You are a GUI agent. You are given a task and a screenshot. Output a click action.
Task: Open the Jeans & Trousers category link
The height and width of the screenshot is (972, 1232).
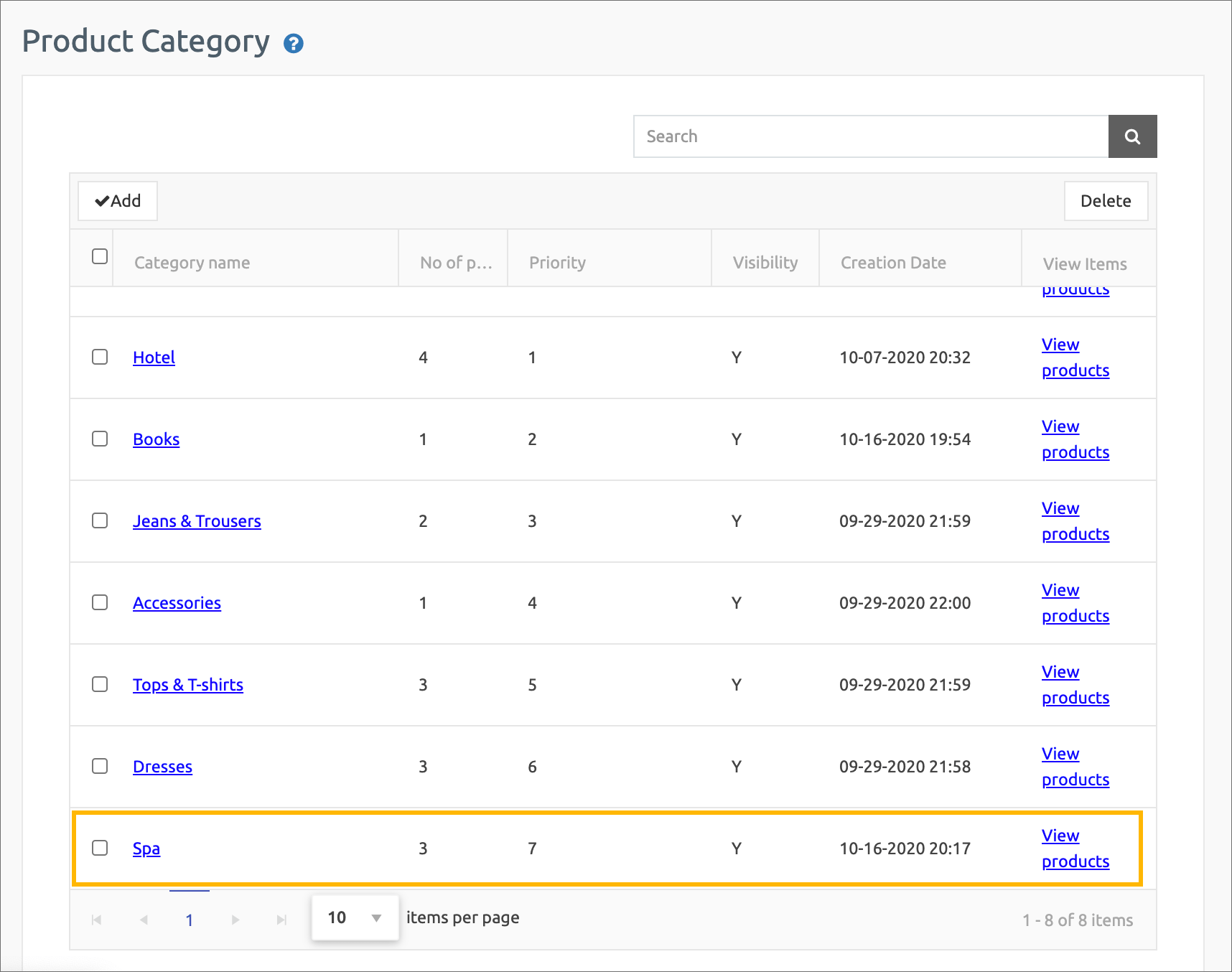197,521
